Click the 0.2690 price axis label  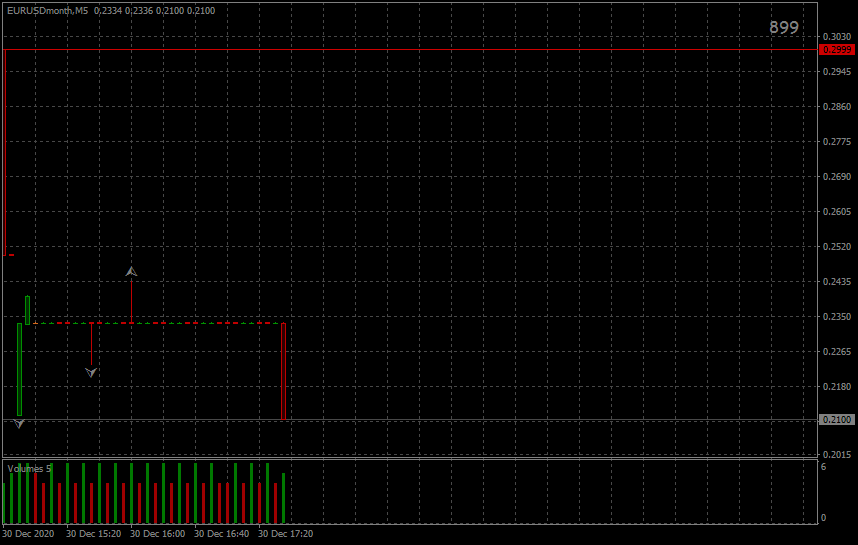pyautogui.click(x=837, y=177)
